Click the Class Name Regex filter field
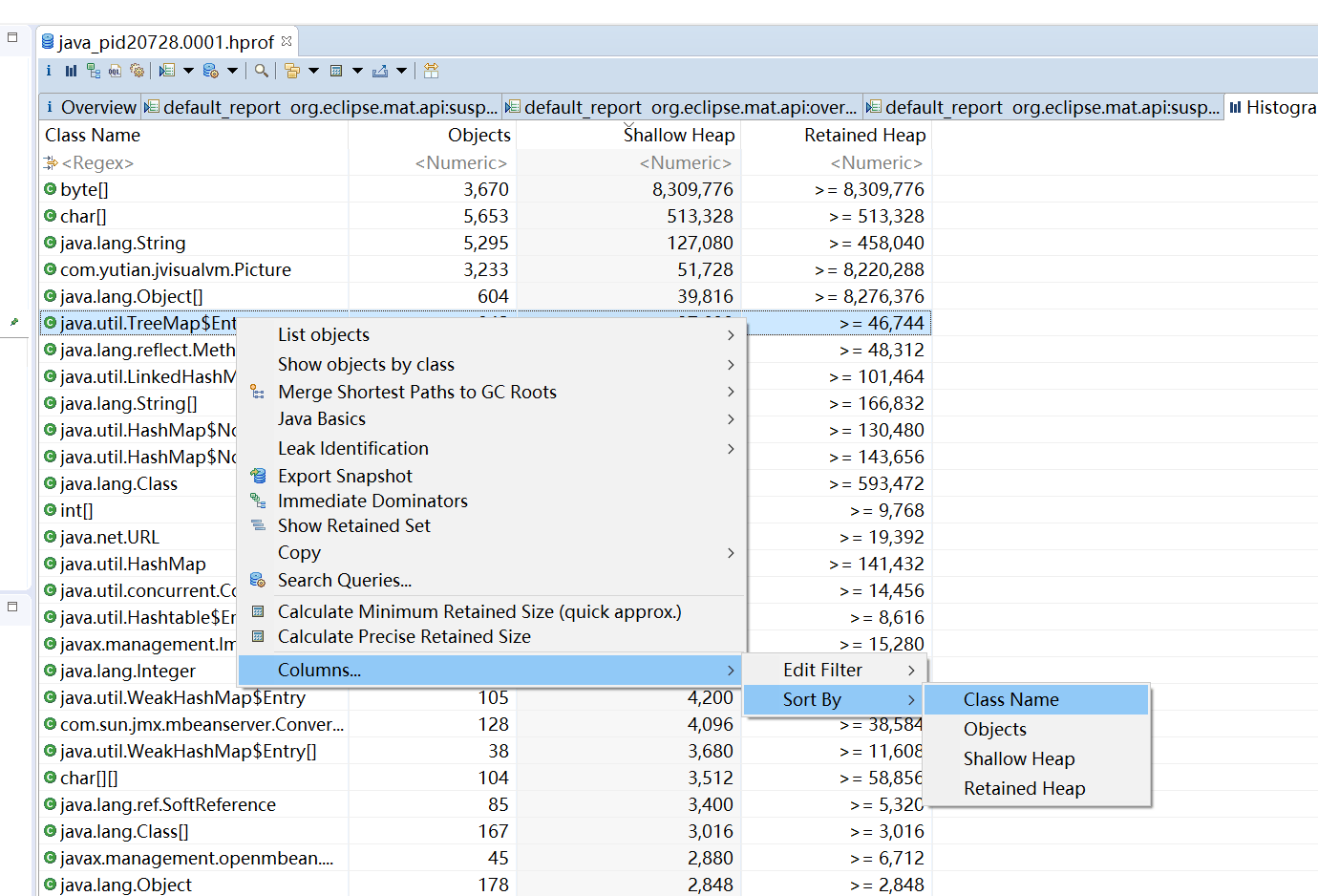 click(x=97, y=163)
